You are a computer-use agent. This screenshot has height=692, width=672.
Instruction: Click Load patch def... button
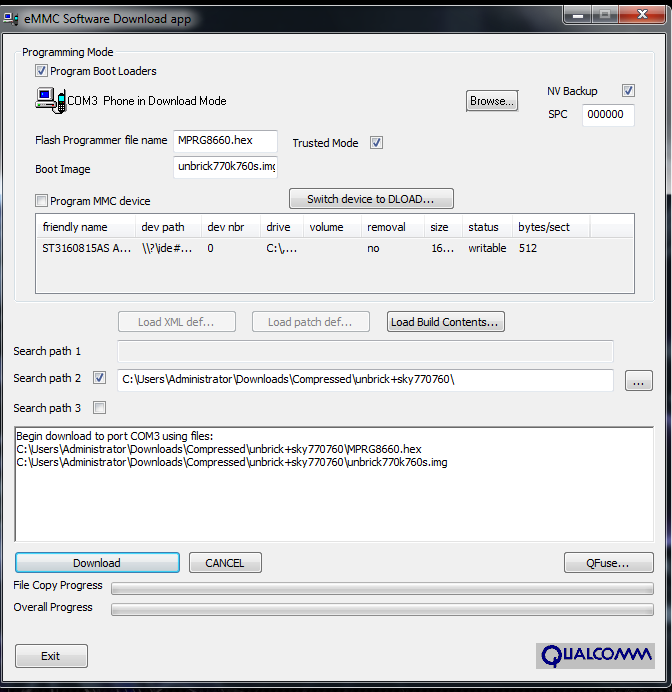[x=311, y=322]
